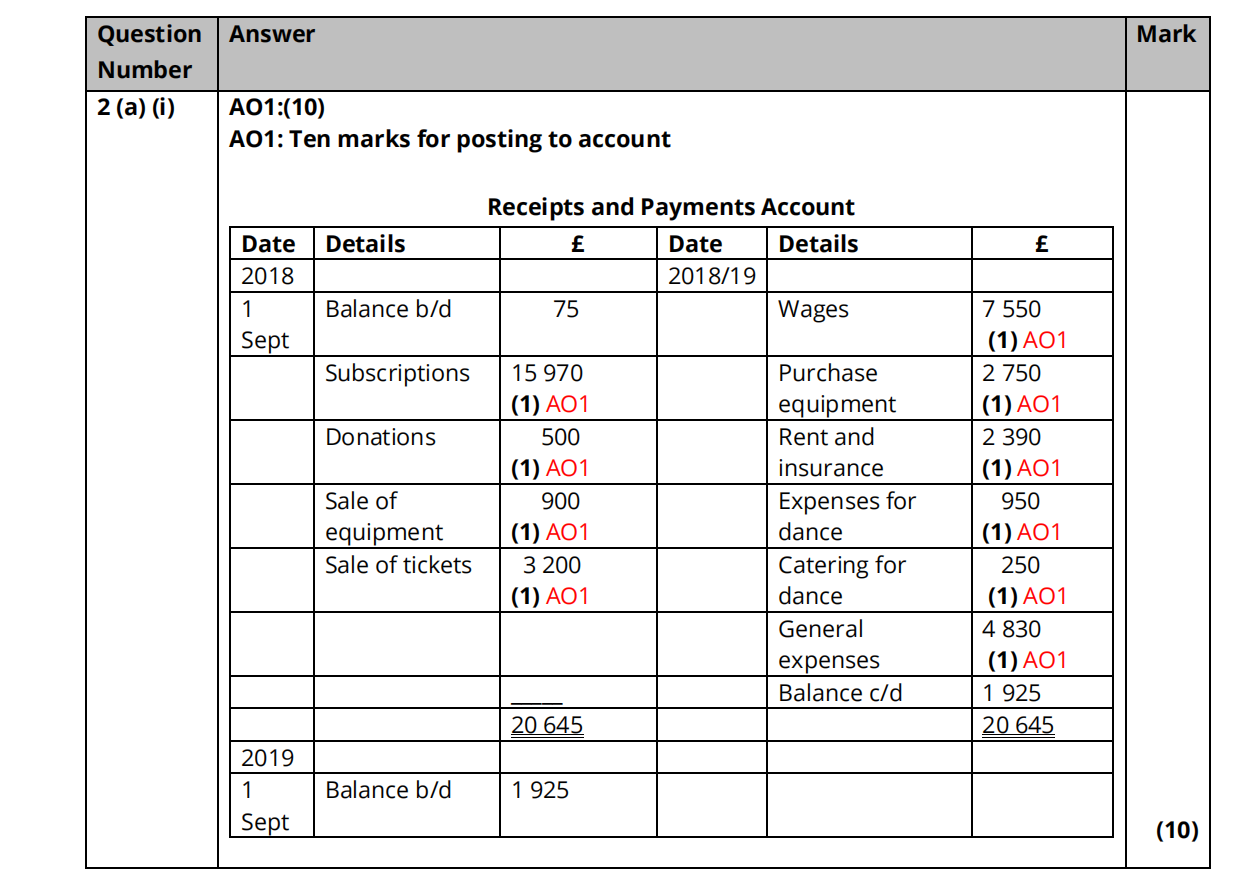Select the 'Catering for dance' entry

[841, 580]
